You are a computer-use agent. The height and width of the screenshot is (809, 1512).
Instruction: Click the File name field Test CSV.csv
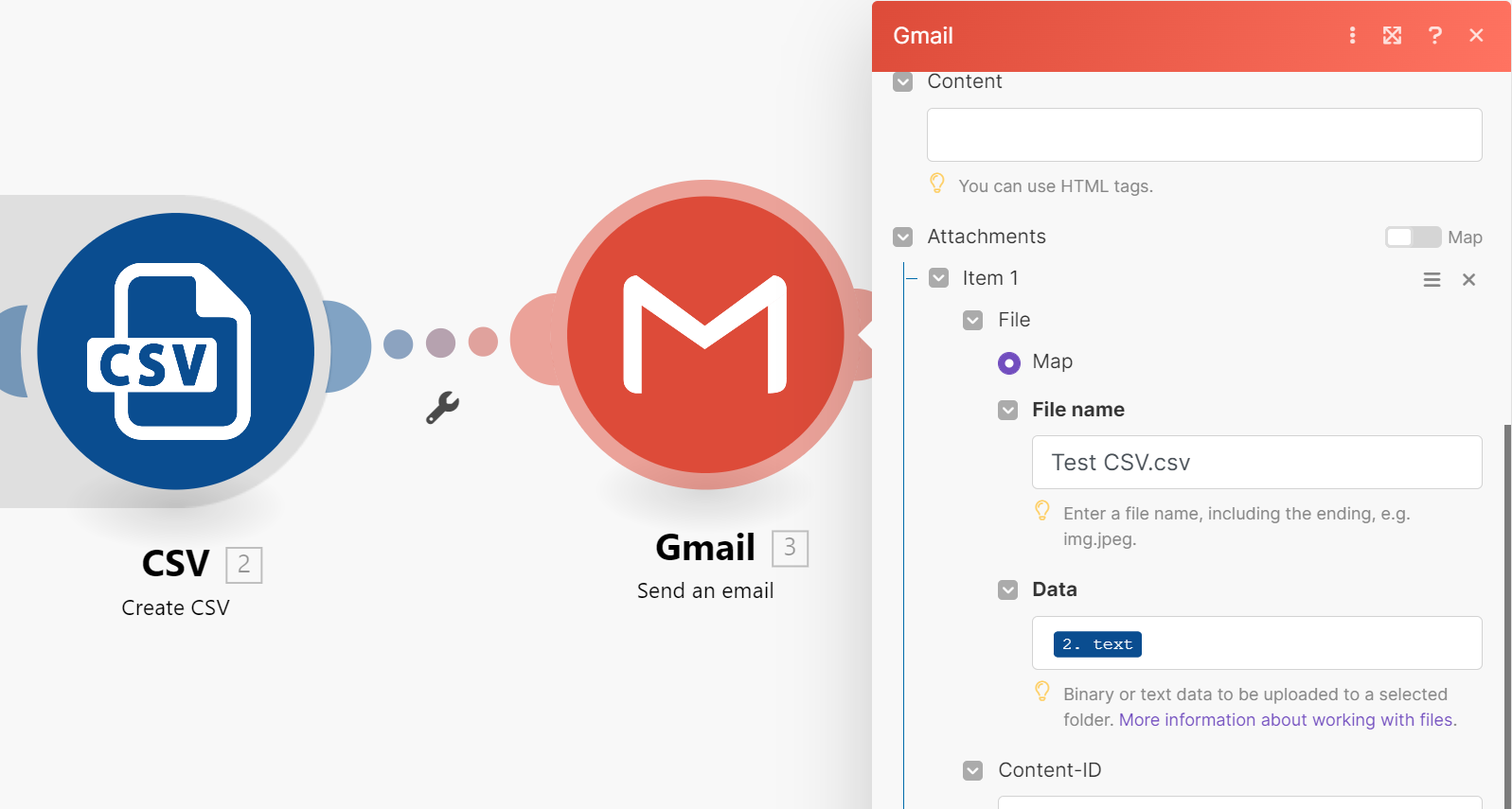(1257, 462)
